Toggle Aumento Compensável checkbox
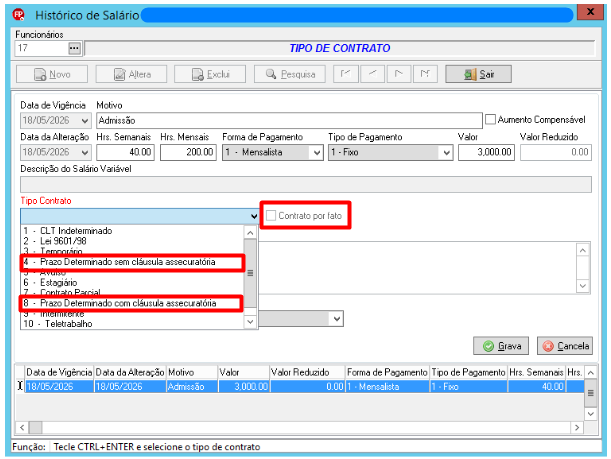The image size is (611, 459). click(490, 119)
